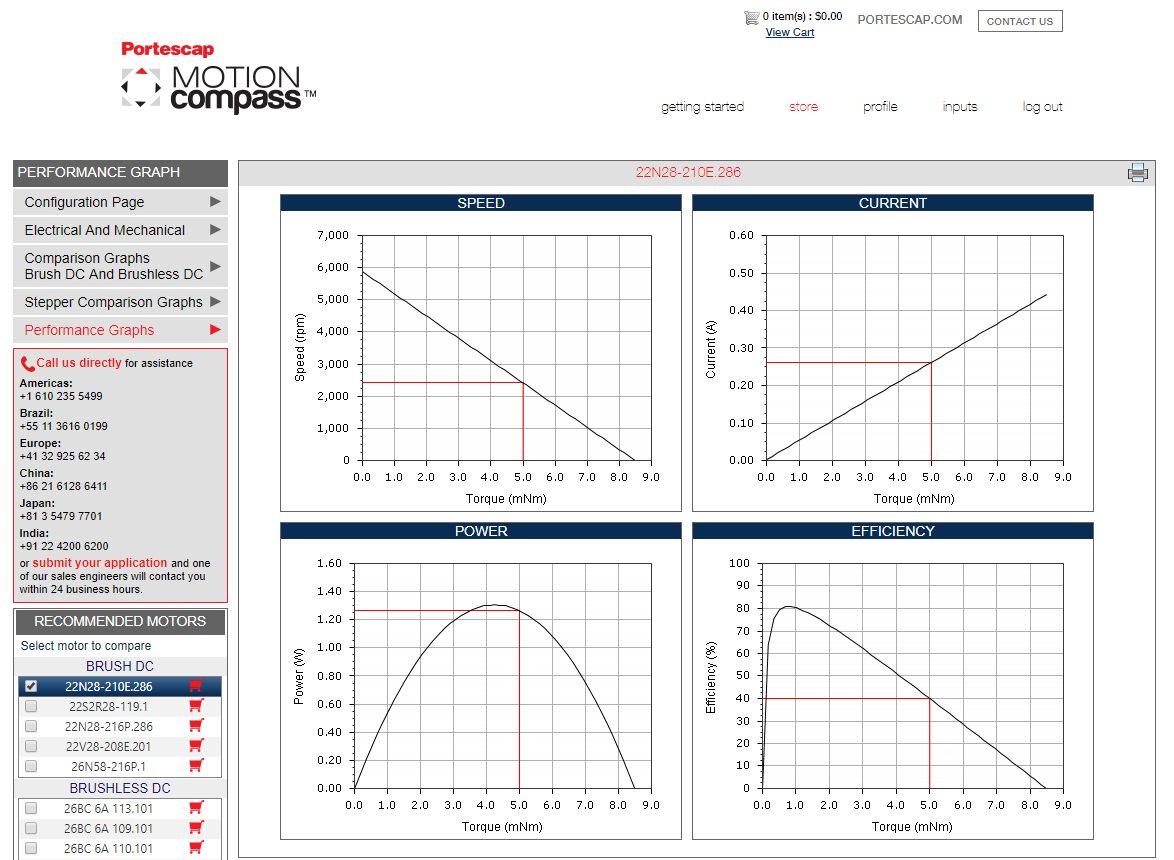
Task: Click the POWER graph chart
Action: pos(481,681)
